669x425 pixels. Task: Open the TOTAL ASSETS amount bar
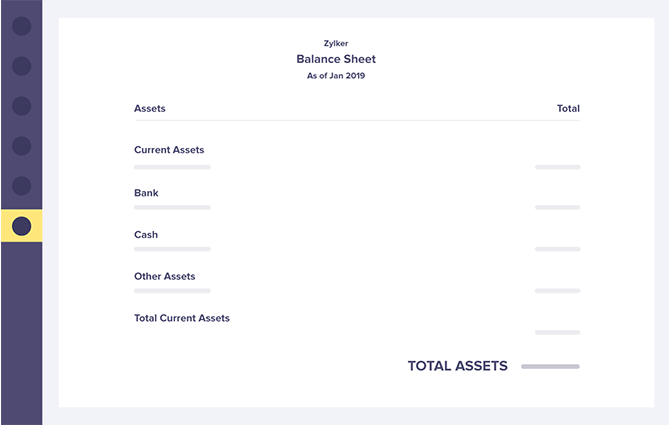(x=550, y=367)
